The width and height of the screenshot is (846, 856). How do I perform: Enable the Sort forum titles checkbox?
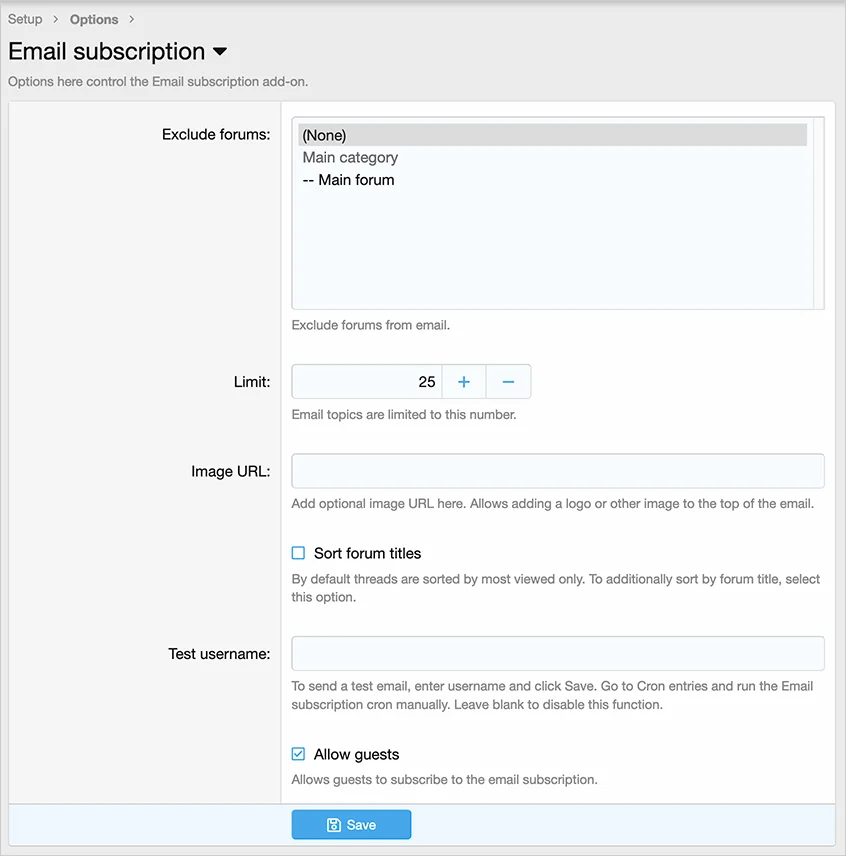[x=298, y=553]
